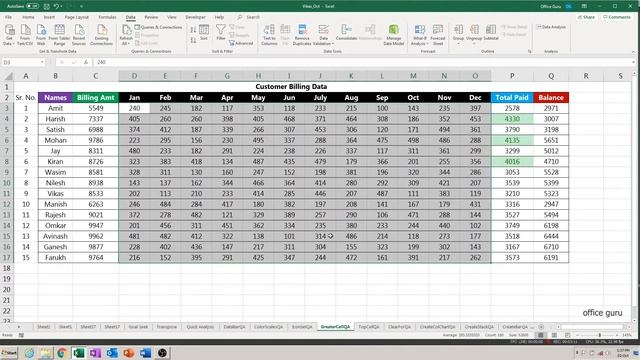Select the blue Total Paid header
This screenshot has width=640, height=360.
point(512,98)
